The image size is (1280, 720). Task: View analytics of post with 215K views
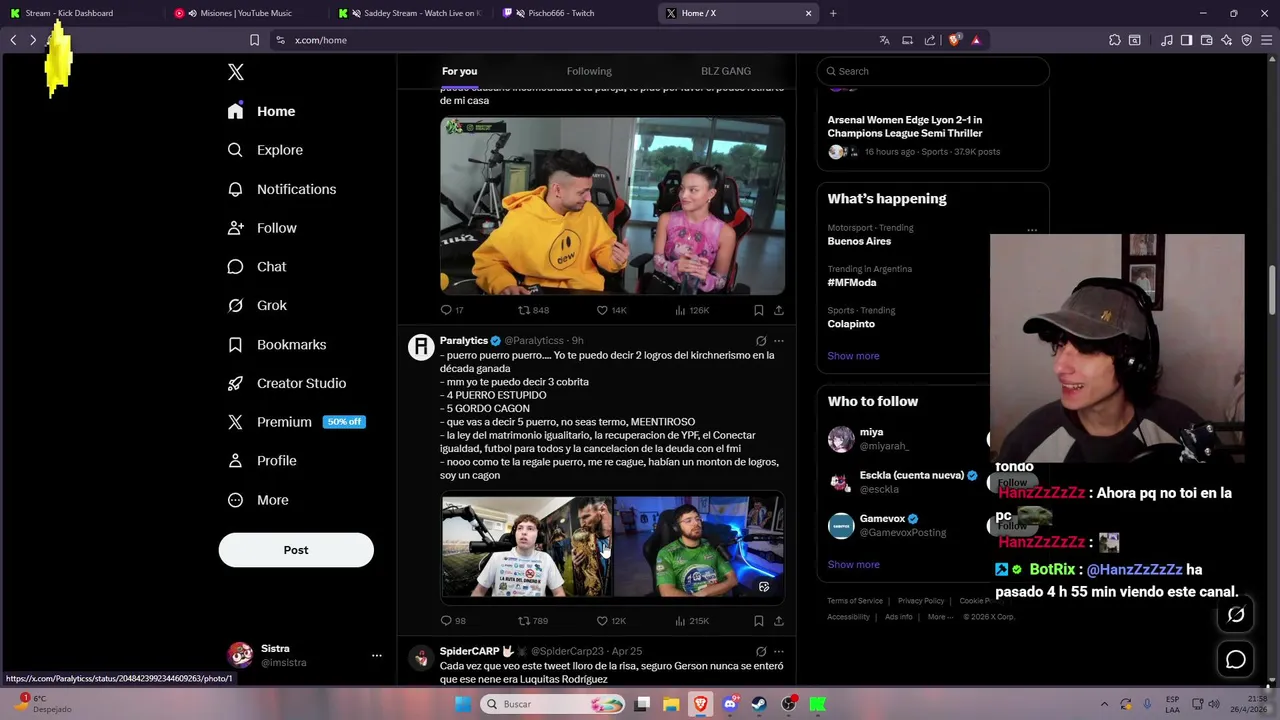pyautogui.click(x=692, y=621)
